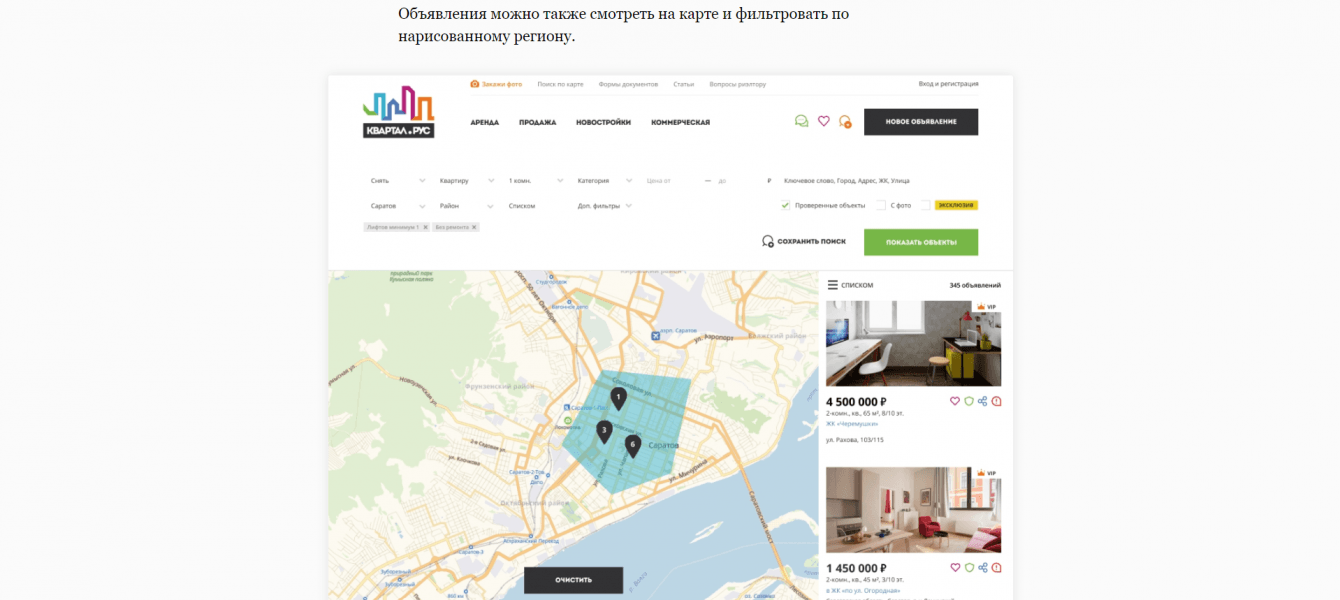The image size is (1340, 600).
Task: Click map pin marker number 1
Action: [618, 399]
